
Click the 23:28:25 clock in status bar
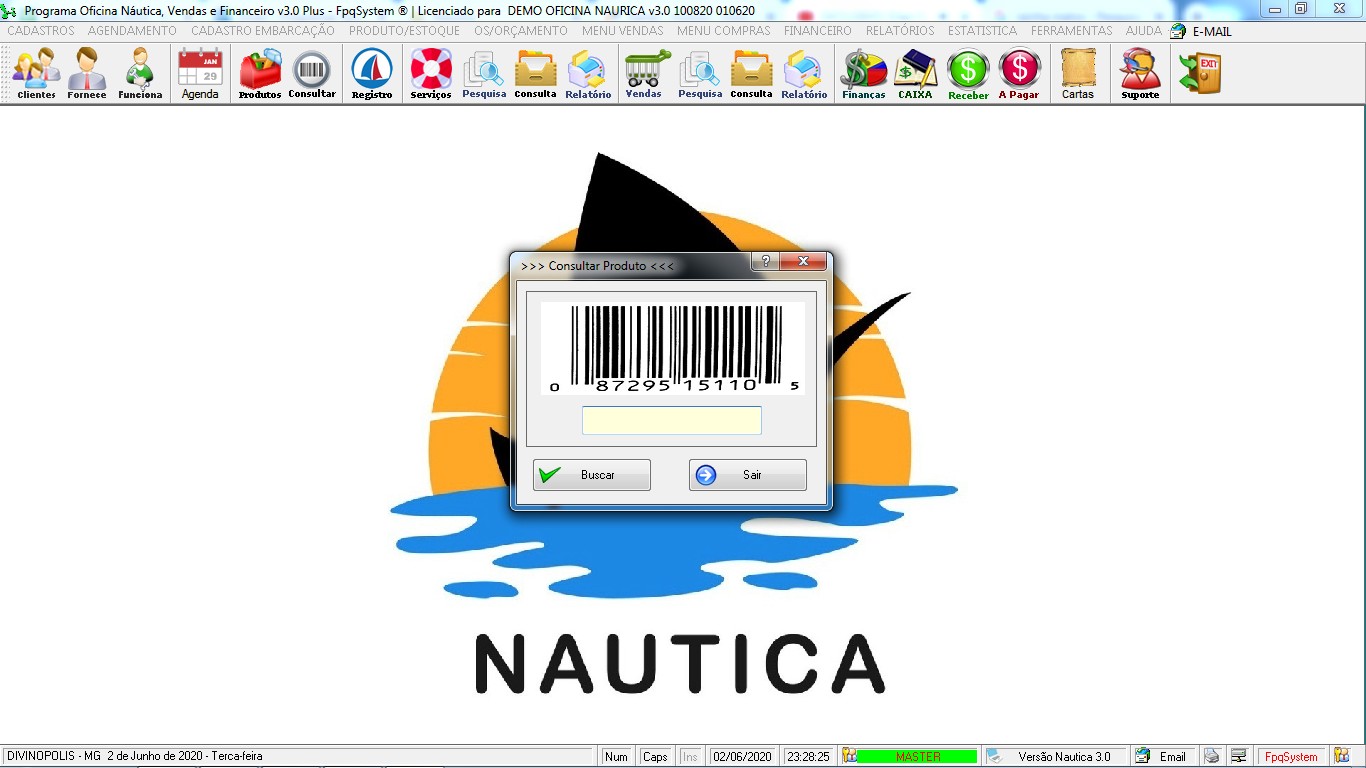(x=808, y=756)
